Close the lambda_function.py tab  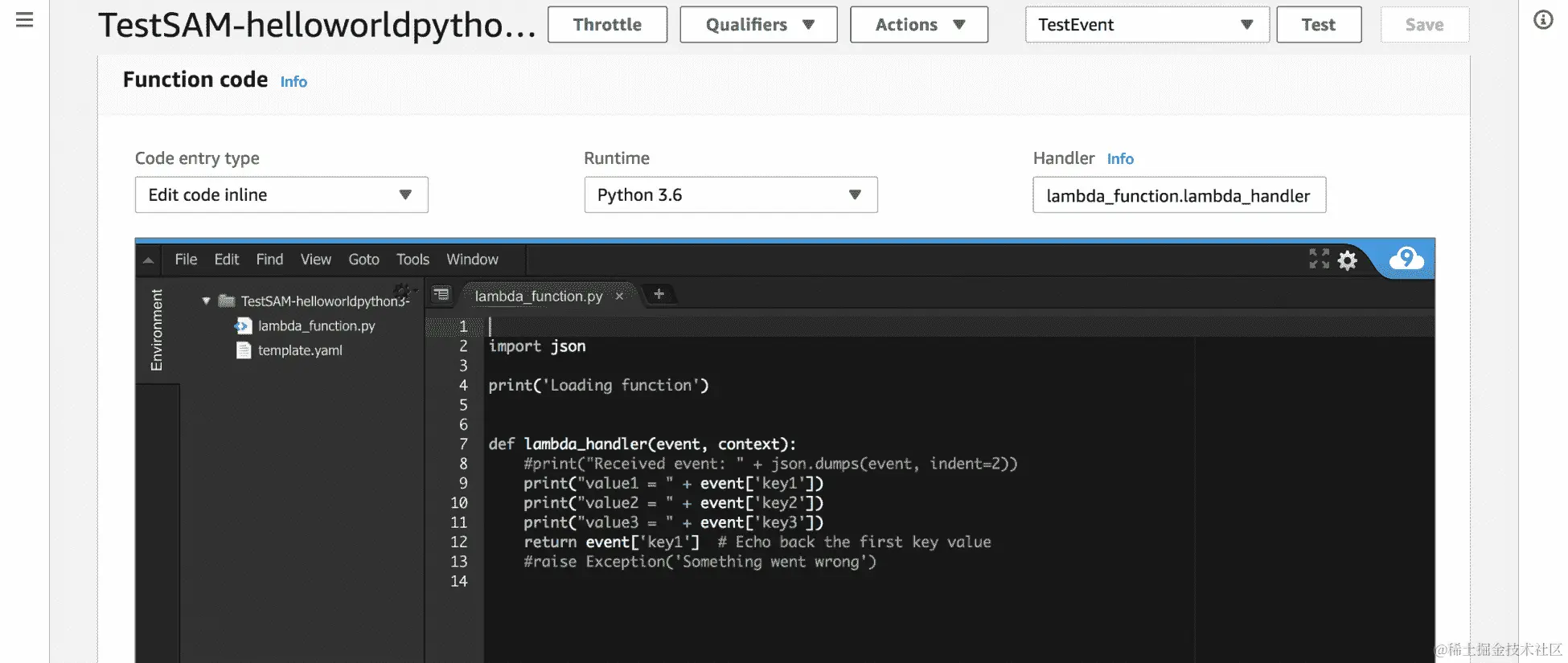619,296
